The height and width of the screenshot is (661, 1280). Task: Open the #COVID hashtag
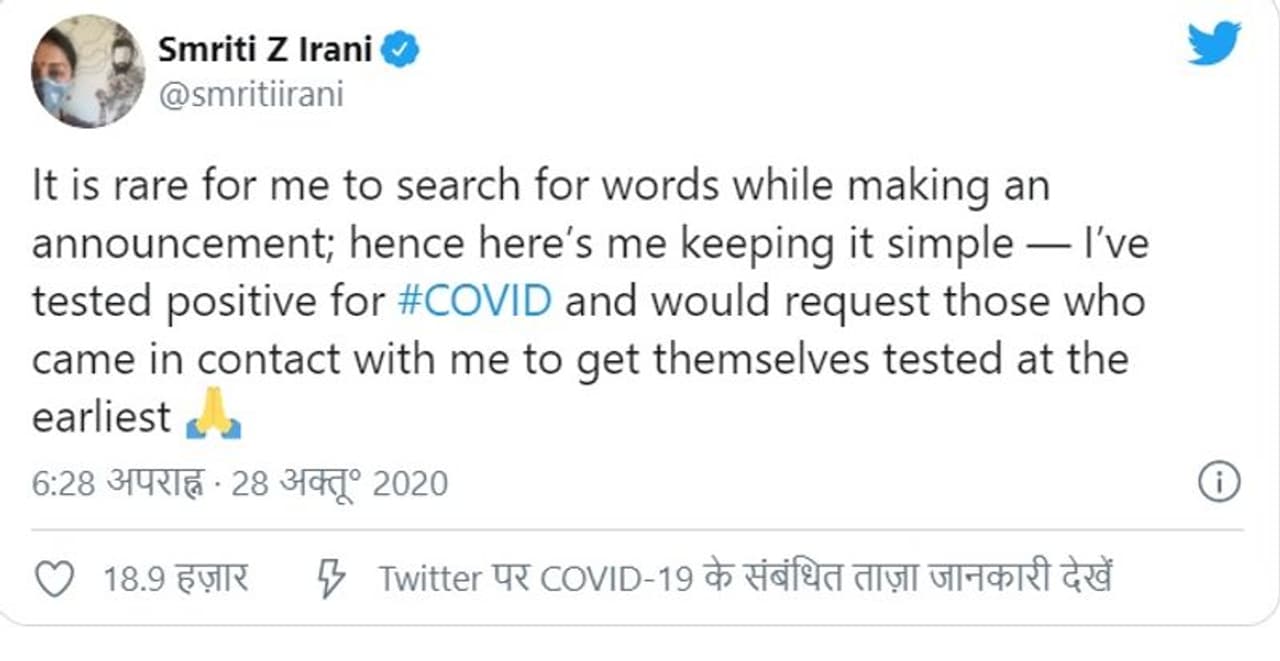474,301
